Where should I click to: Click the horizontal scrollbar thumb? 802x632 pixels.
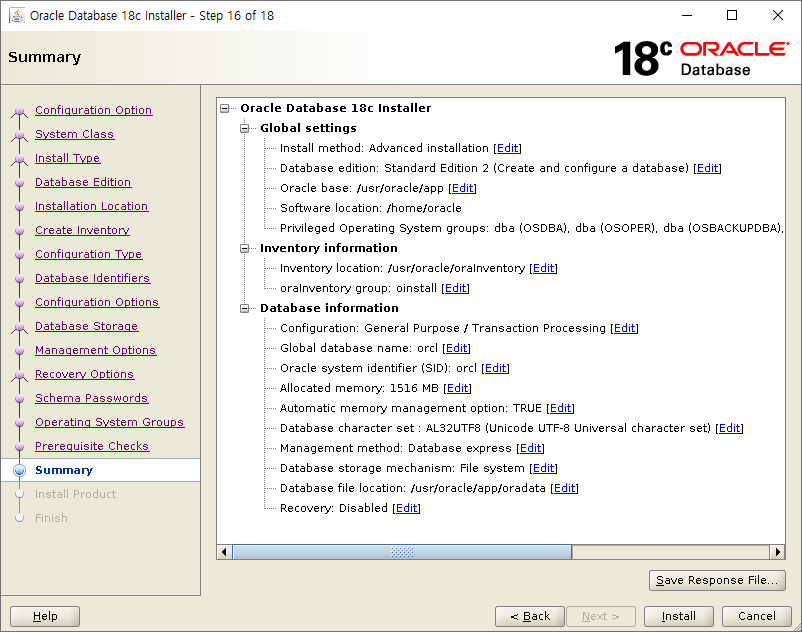click(402, 552)
